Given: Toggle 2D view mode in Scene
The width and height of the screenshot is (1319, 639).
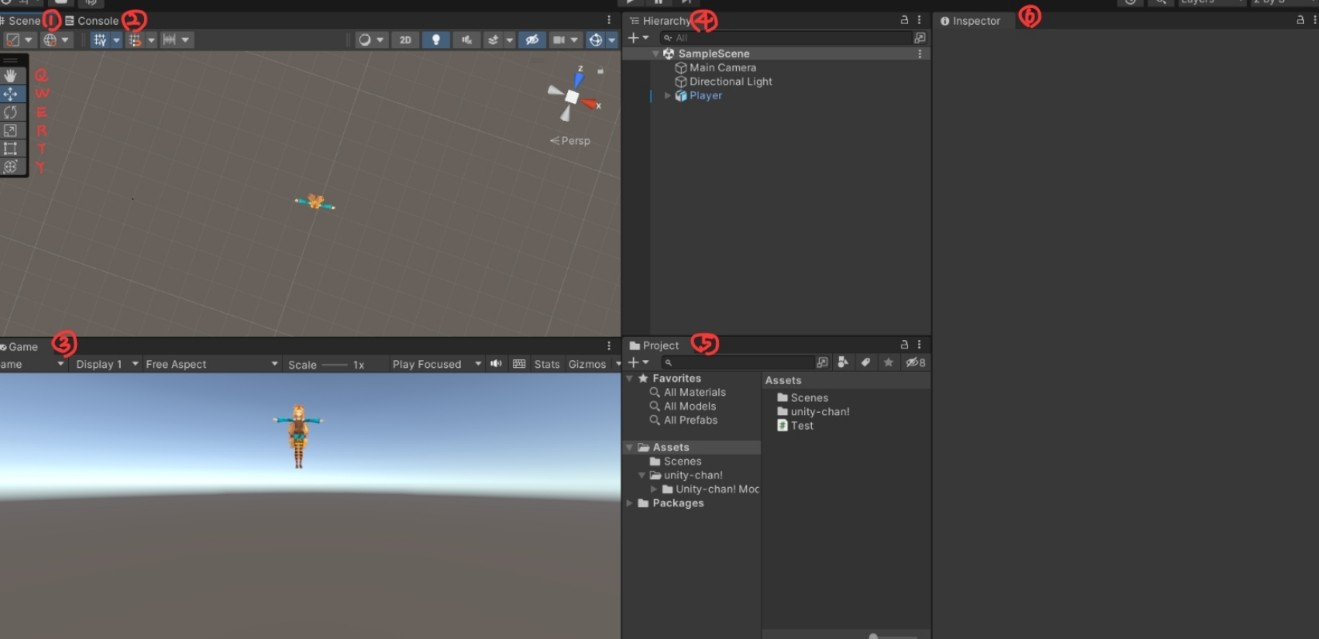Looking at the screenshot, I should pos(404,40).
